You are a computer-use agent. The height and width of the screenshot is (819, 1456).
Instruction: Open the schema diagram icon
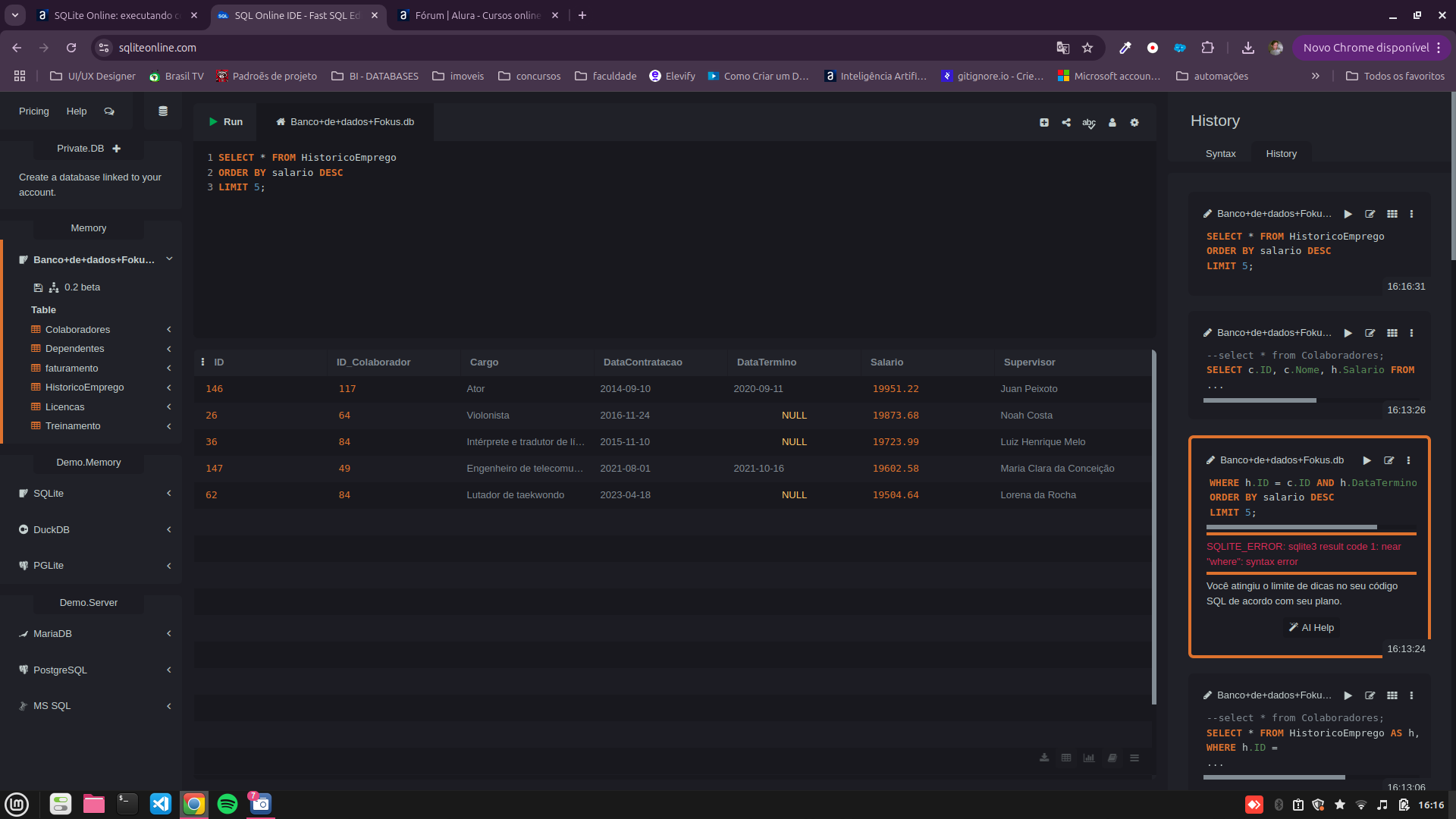point(54,287)
